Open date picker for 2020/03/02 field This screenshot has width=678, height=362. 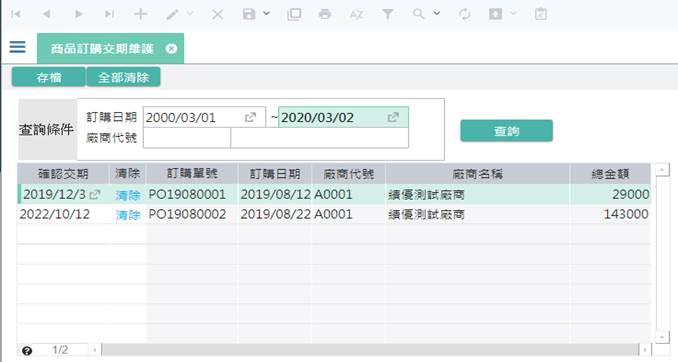[x=393, y=117]
